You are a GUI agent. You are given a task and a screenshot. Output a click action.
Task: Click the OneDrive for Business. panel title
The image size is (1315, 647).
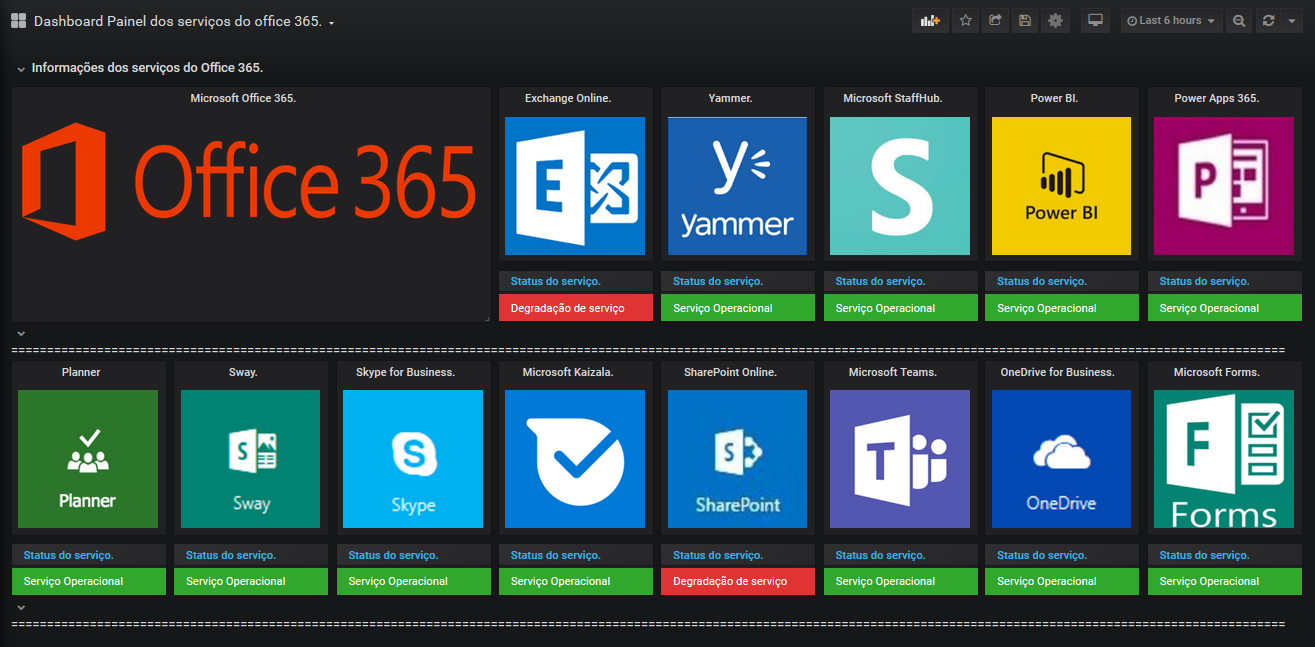[1057, 372]
